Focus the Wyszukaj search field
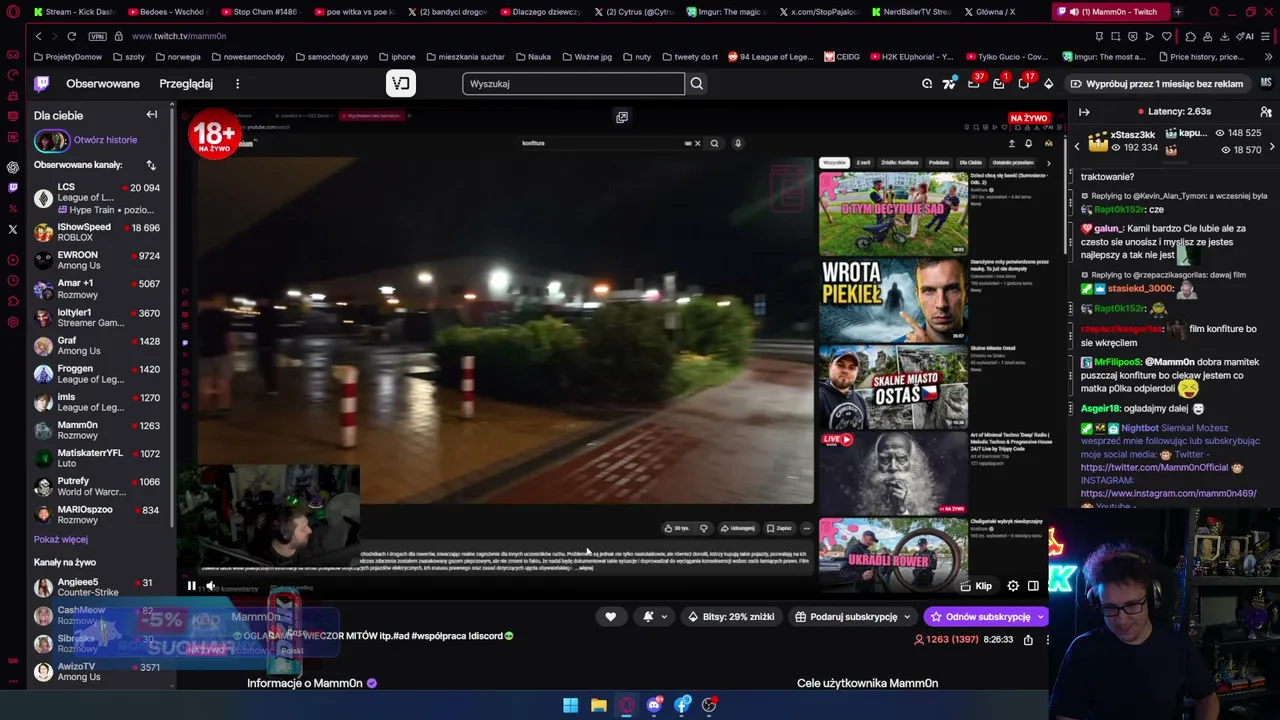The image size is (1280, 720). pyautogui.click(x=574, y=84)
